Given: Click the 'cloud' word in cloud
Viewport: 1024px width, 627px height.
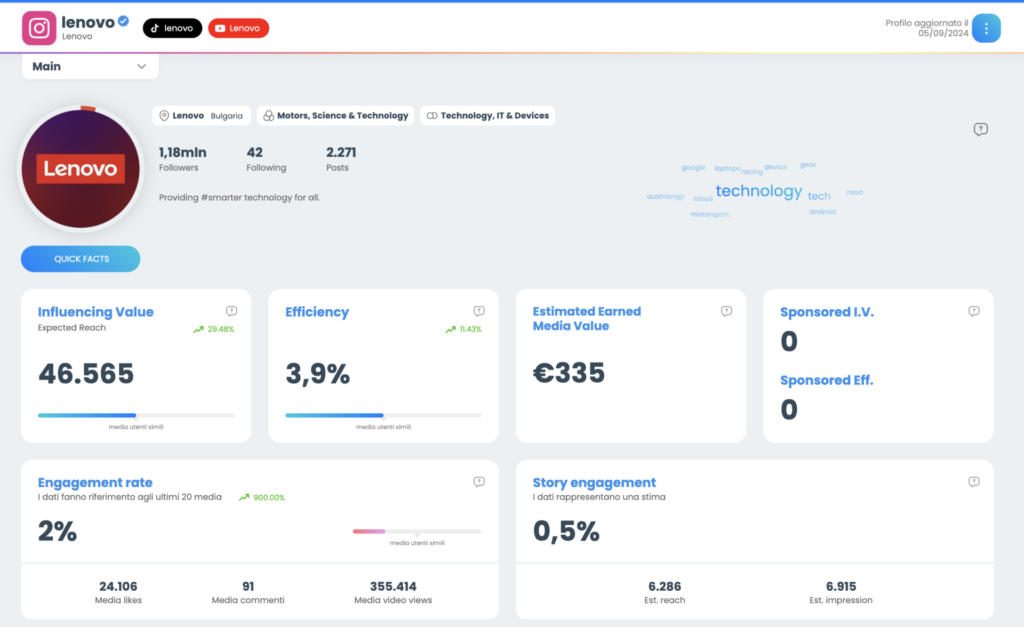Looking at the screenshot, I should tap(703, 199).
